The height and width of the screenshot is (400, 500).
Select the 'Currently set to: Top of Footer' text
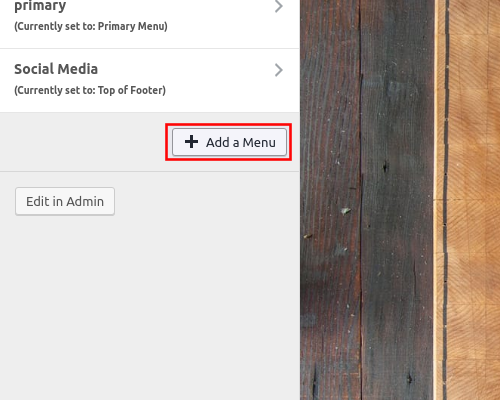tap(90, 90)
